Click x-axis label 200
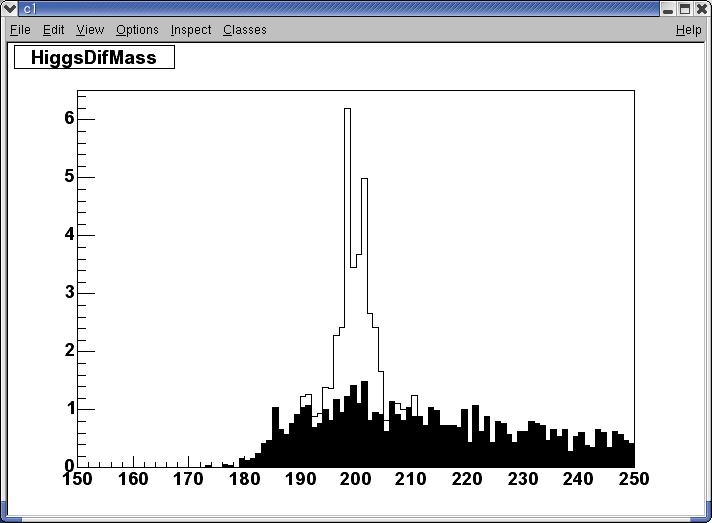Image resolution: width=712 pixels, height=523 pixels. pyautogui.click(x=356, y=479)
